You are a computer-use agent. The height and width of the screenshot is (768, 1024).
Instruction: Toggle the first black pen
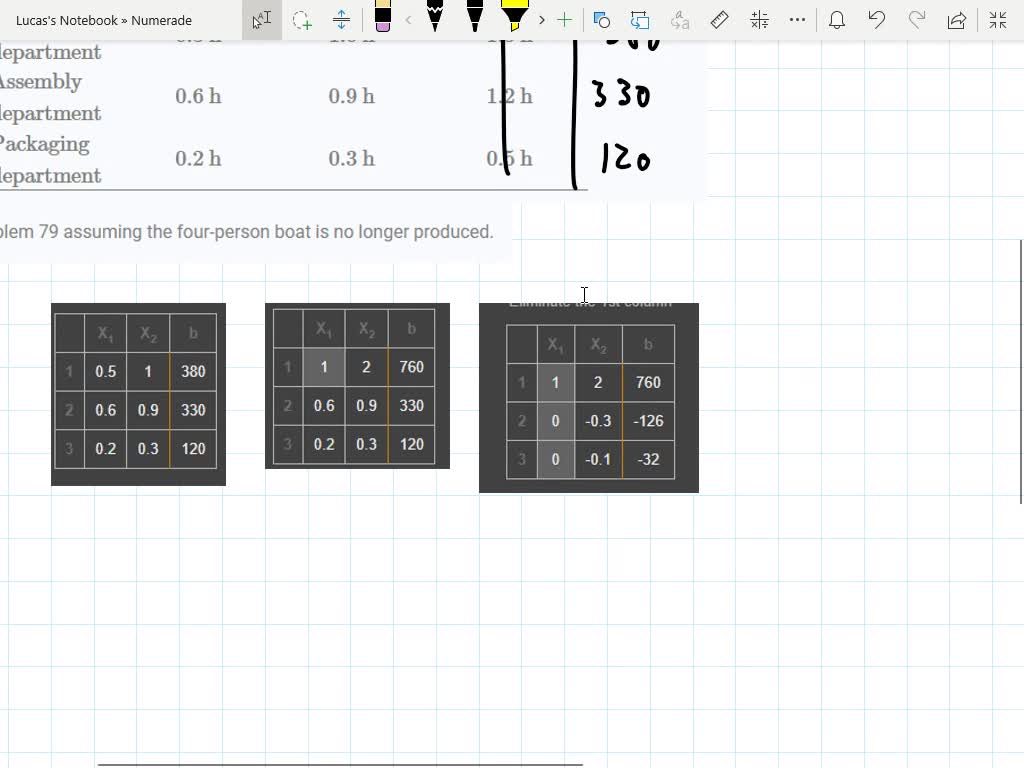(435, 19)
